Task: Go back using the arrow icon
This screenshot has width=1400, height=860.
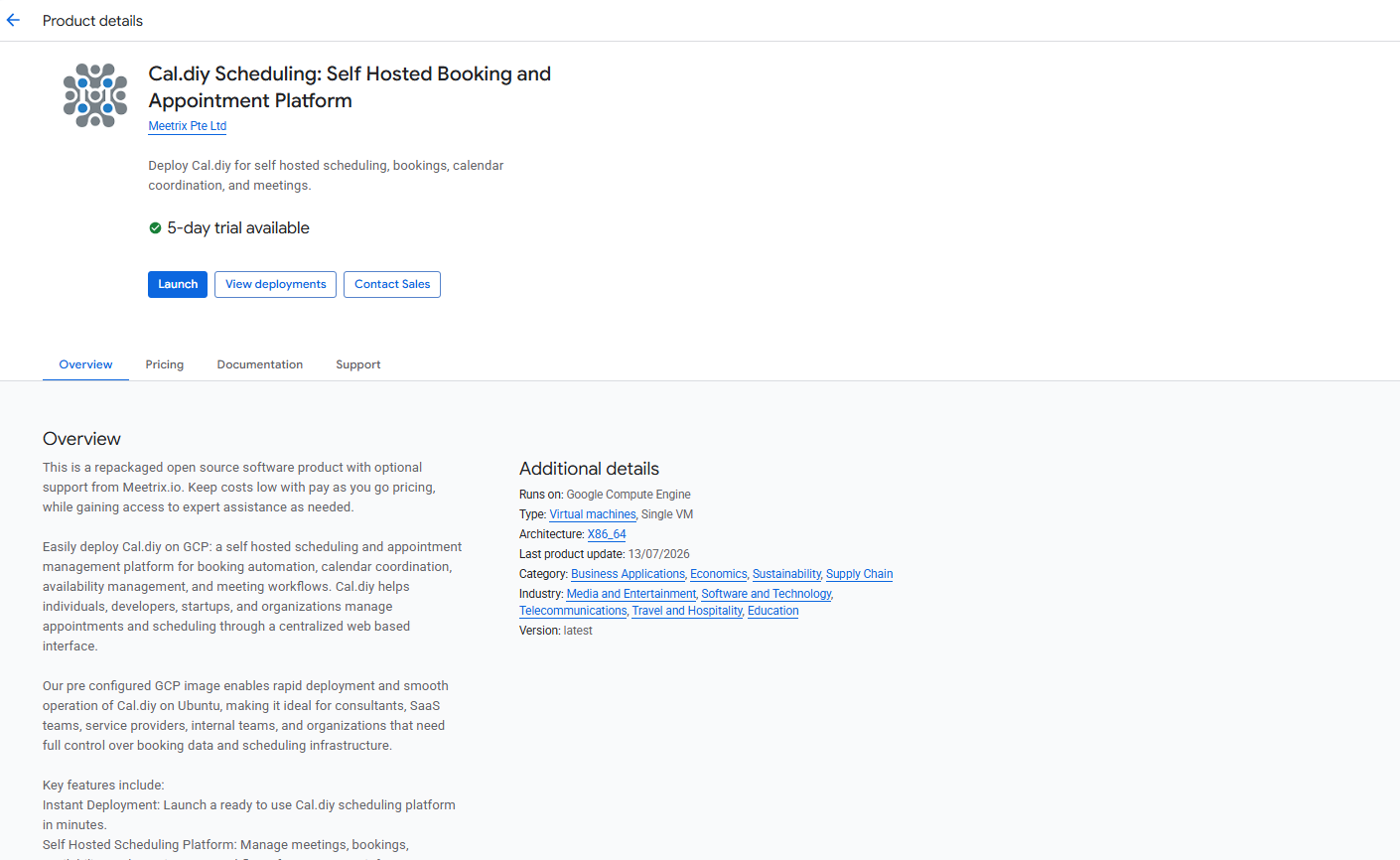Action: [x=13, y=20]
